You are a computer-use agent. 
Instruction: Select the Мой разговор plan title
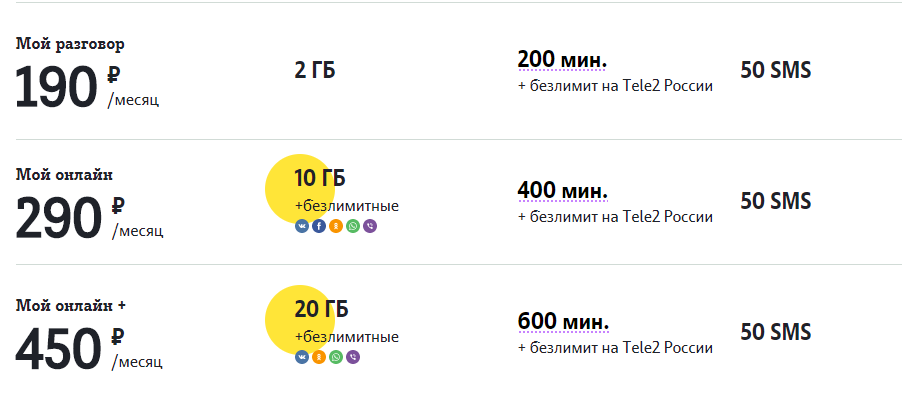pyautogui.click(x=70, y=44)
